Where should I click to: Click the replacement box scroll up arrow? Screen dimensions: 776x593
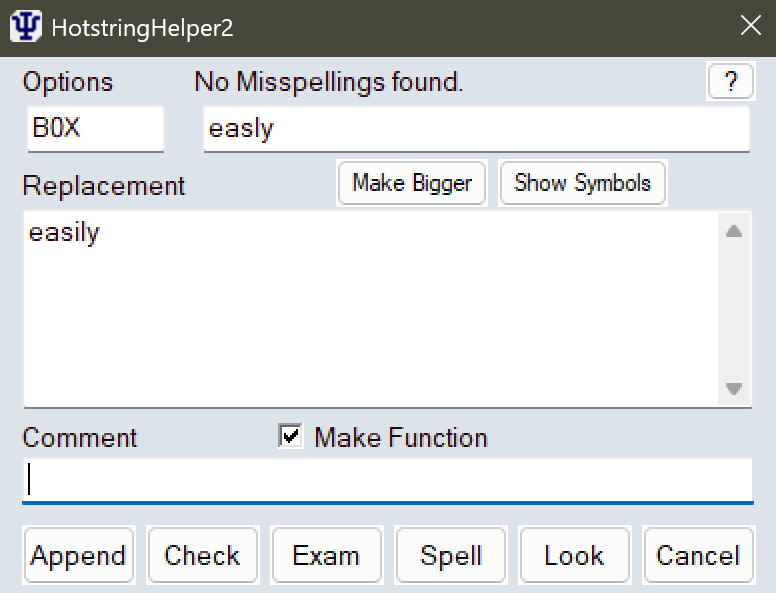pos(734,231)
